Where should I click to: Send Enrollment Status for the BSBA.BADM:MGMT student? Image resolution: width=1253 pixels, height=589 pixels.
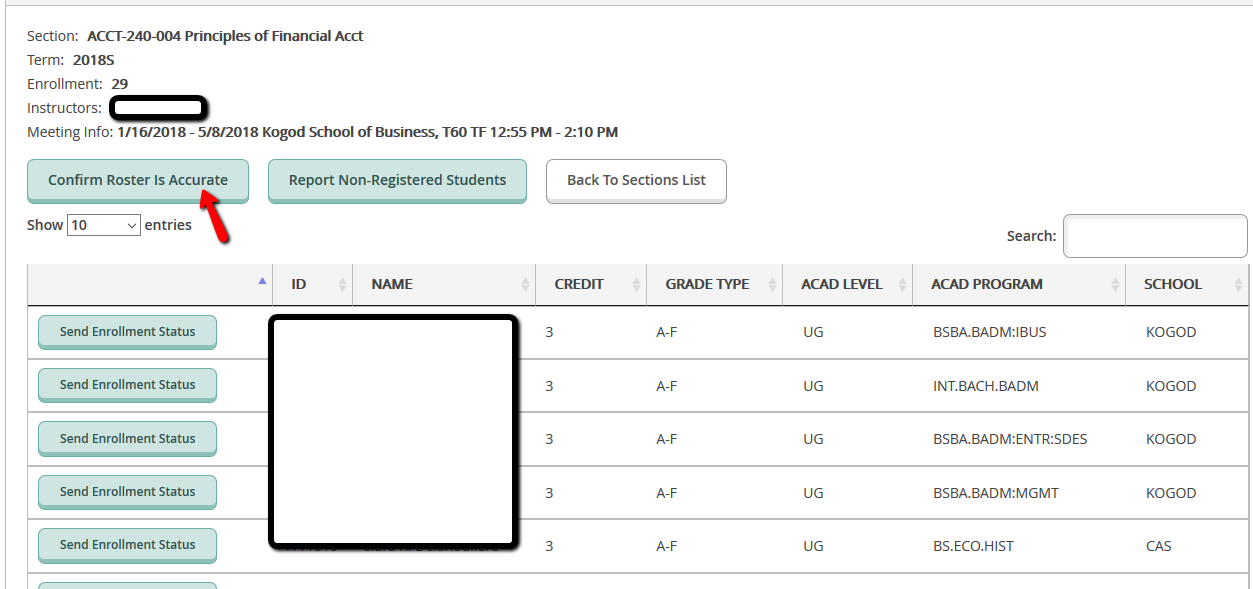(x=127, y=492)
